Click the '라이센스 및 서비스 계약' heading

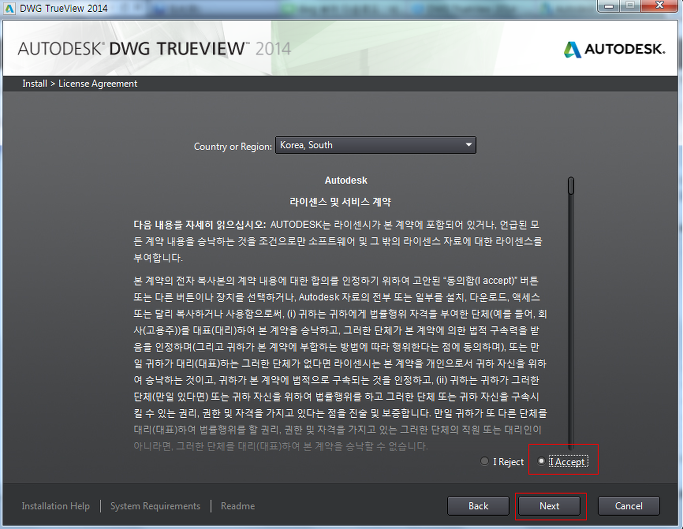click(x=340, y=202)
